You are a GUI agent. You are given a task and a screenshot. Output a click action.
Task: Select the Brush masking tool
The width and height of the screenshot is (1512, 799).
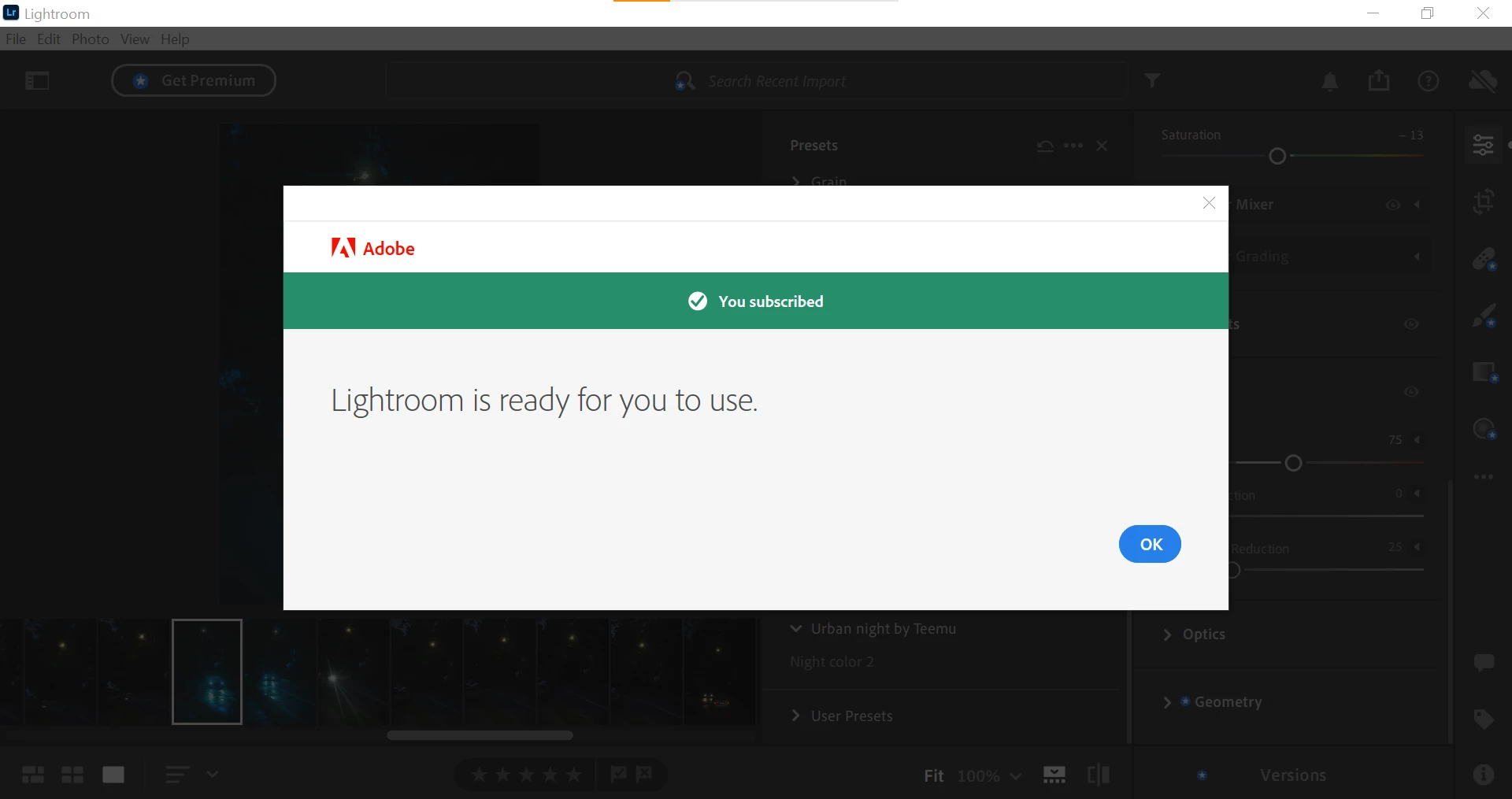click(1484, 315)
